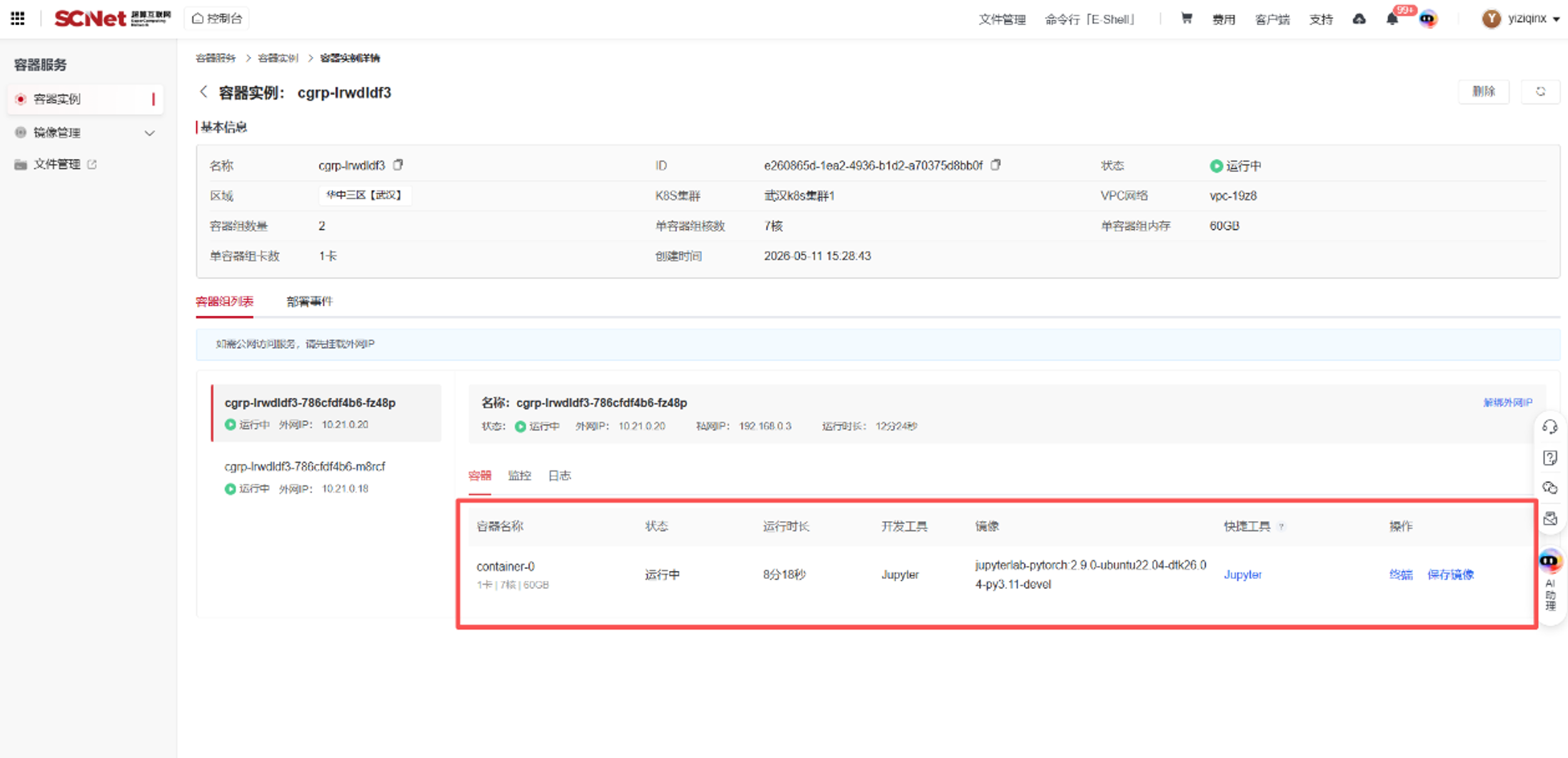Open the AI助理 assistant floating button
This screenshot has height=758, width=1568.
(1550, 581)
